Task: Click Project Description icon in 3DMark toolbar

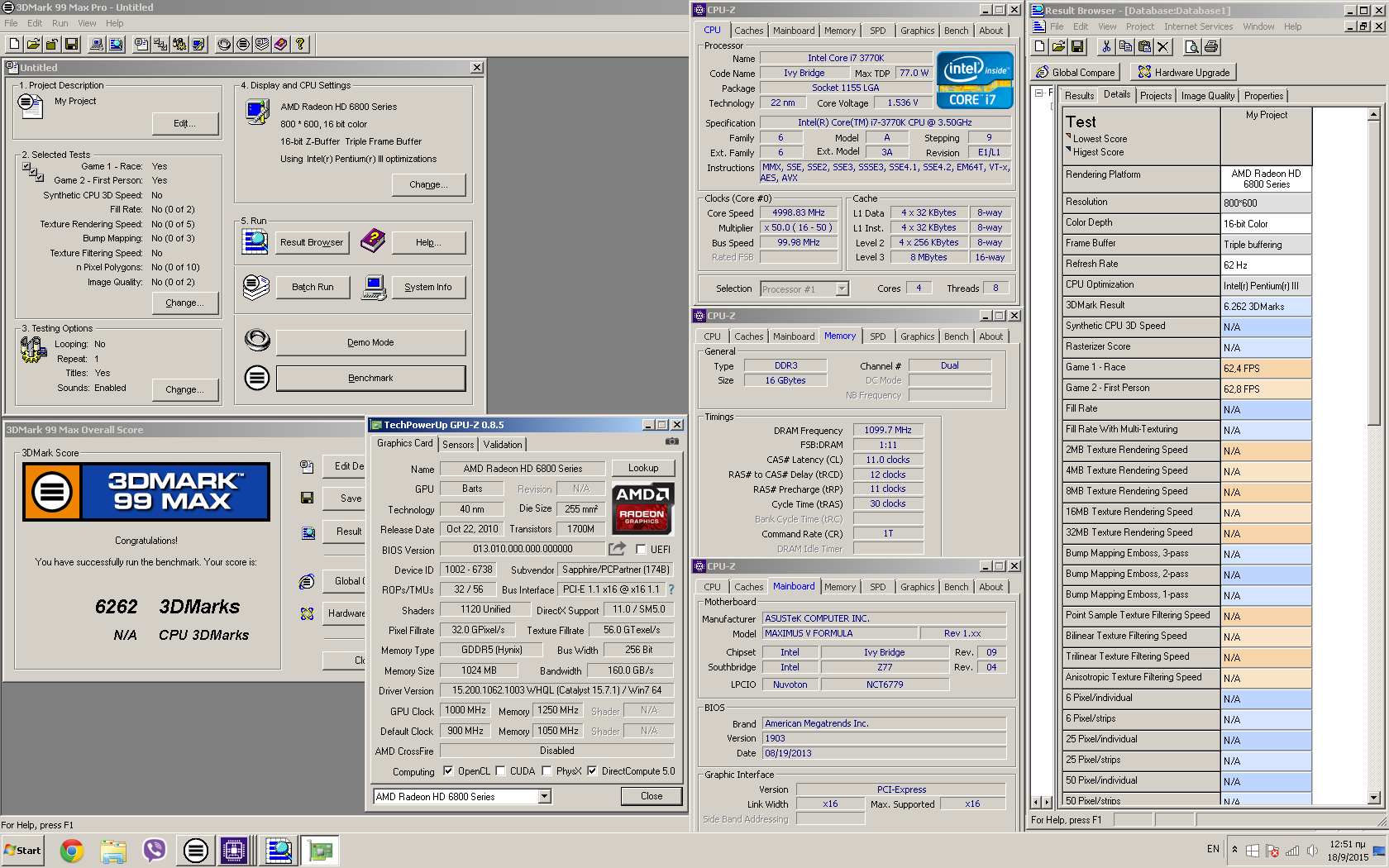Action: (141, 45)
